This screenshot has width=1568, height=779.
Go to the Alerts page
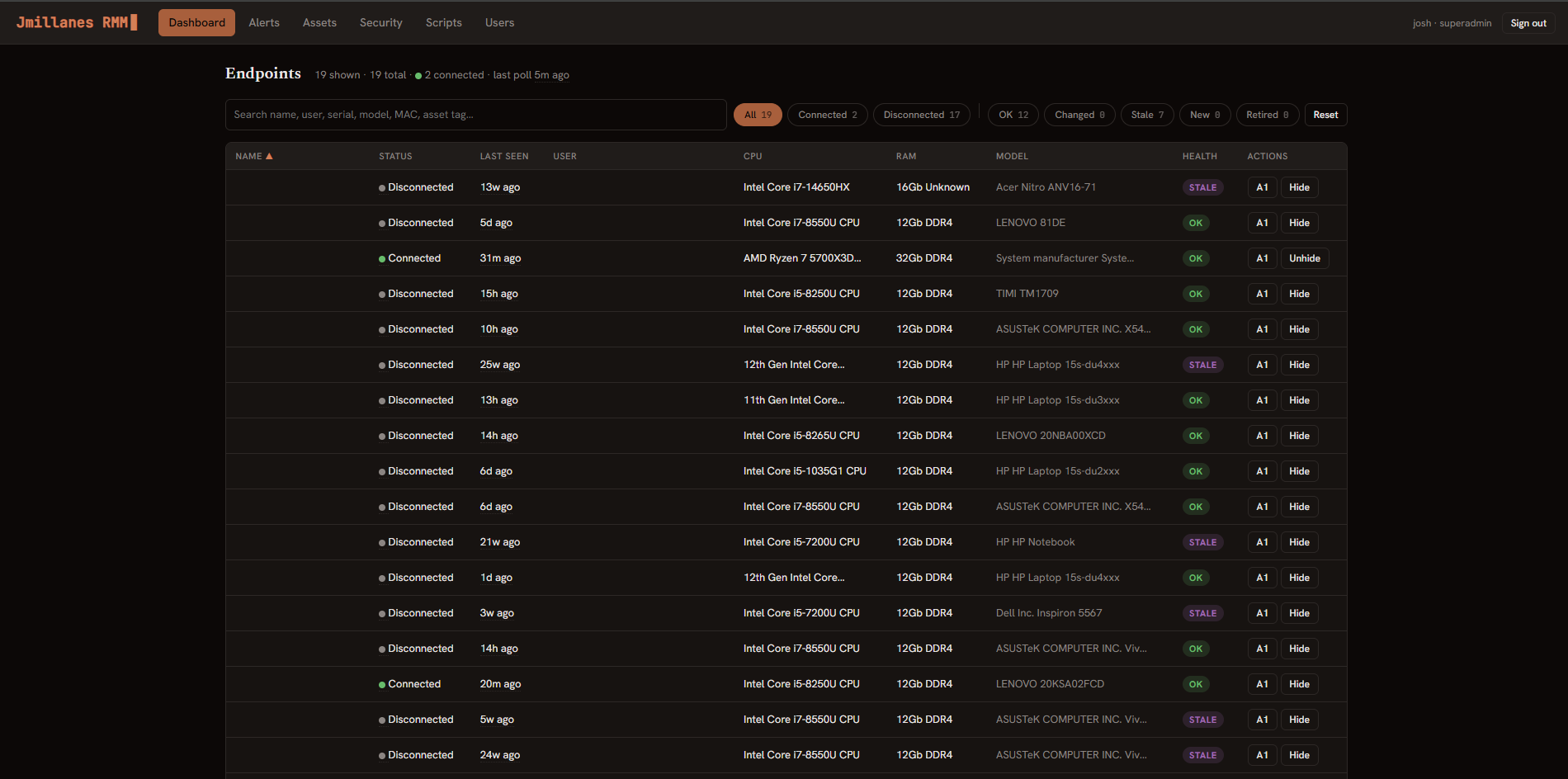[264, 22]
